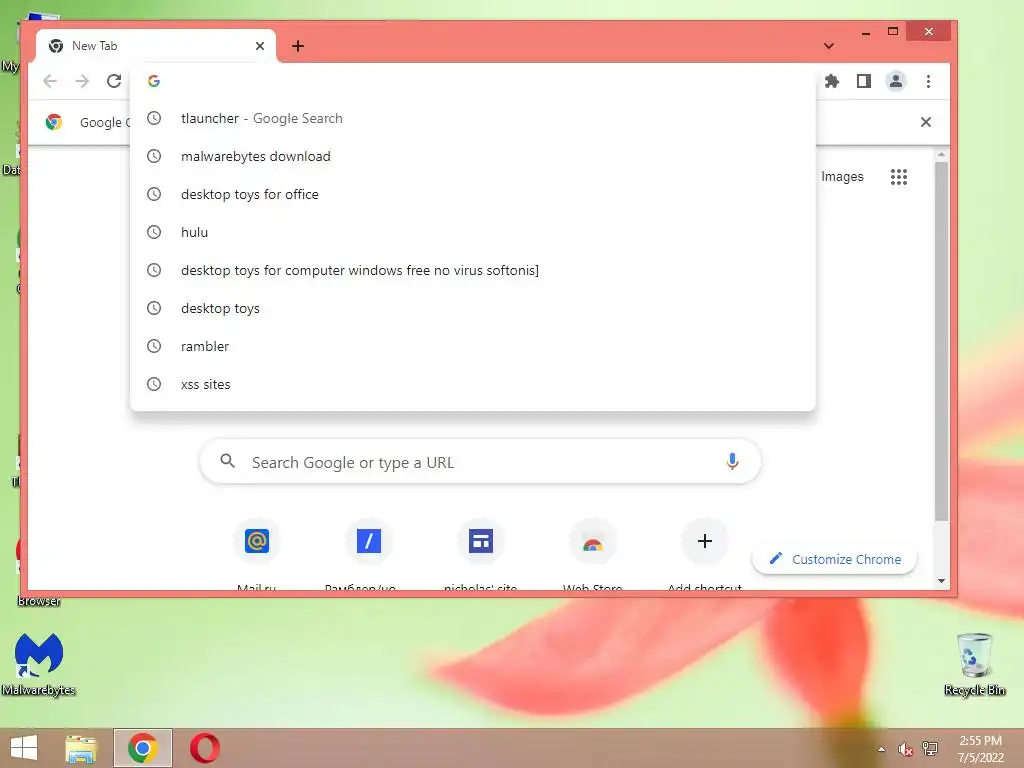The height and width of the screenshot is (768, 1024).
Task: Open the Malwarebytes desktop shortcut
Action: point(39,664)
